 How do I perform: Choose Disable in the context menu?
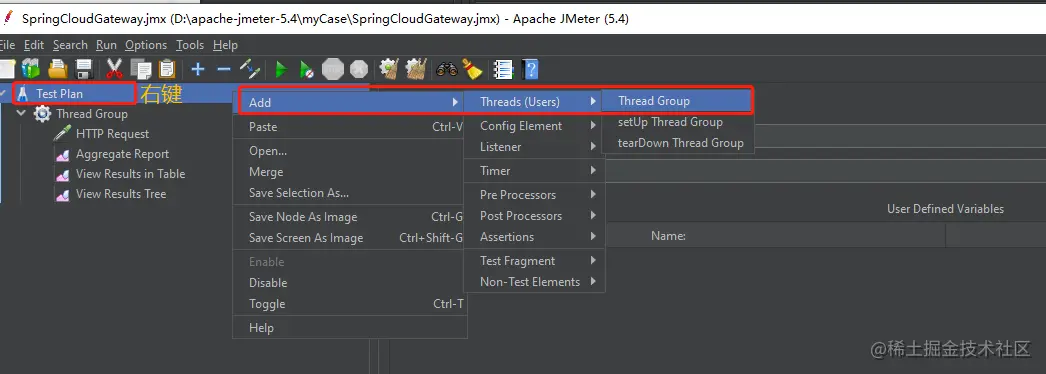350,283
